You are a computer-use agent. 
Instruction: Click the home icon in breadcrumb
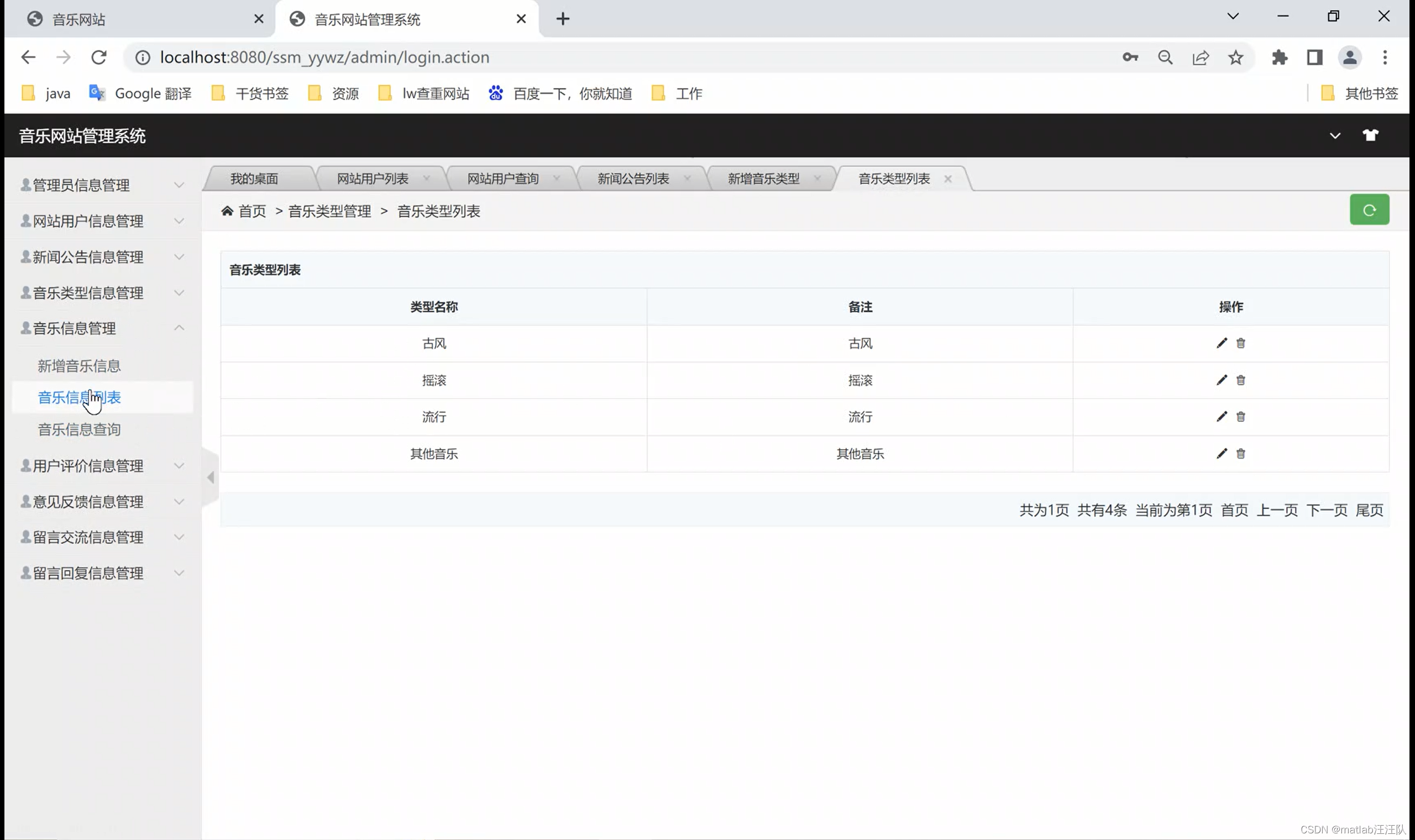click(x=227, y=211)
